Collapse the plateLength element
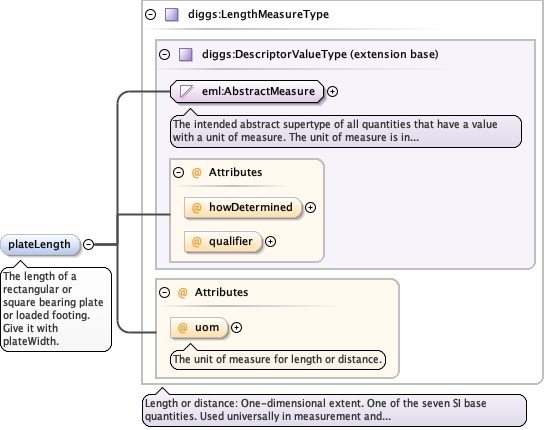This screenshot has width=545, height=430. pyautogui.click(x=89, y=244)
